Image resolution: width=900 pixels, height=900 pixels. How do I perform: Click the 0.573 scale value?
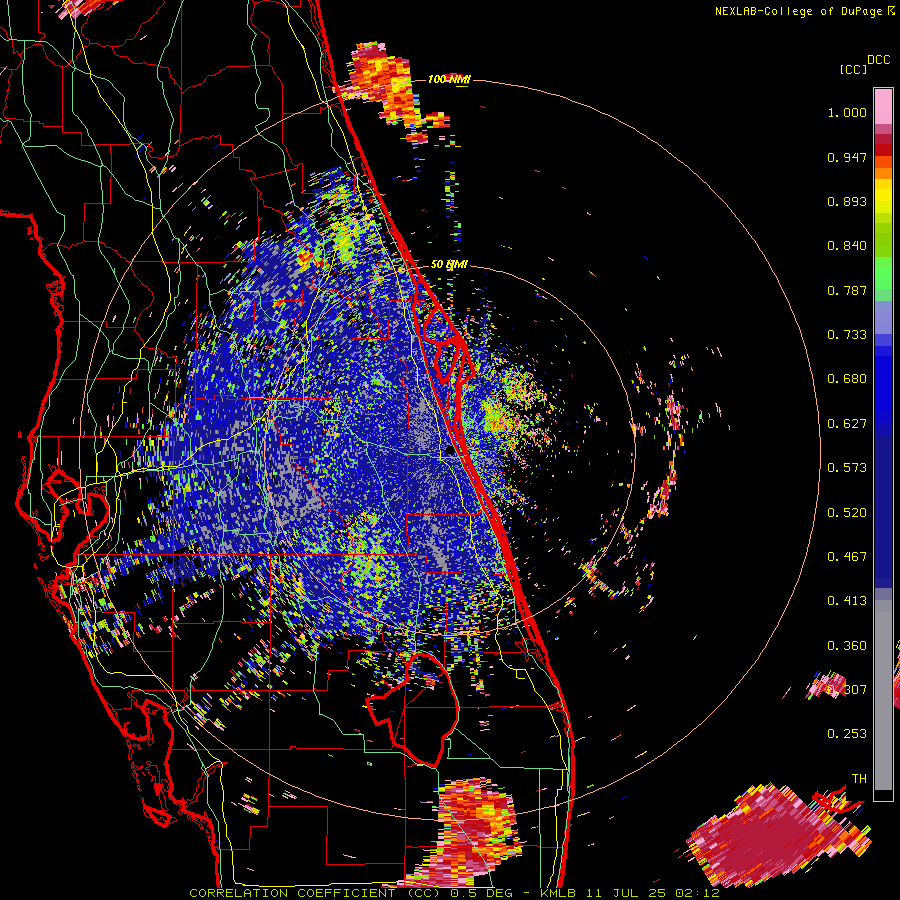coord(847,468)
